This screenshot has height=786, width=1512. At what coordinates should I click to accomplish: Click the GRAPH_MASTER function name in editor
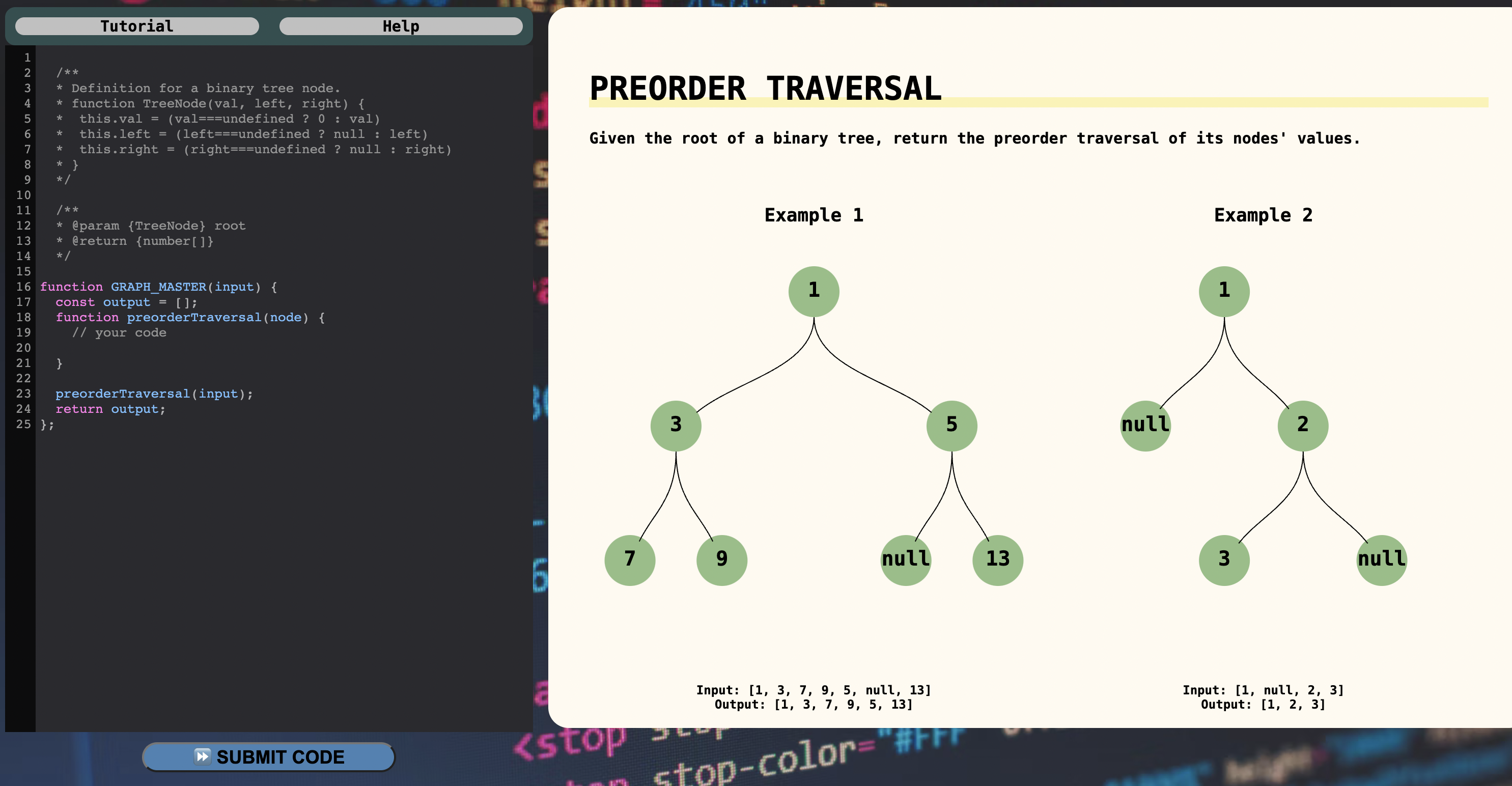coord(157,287)
